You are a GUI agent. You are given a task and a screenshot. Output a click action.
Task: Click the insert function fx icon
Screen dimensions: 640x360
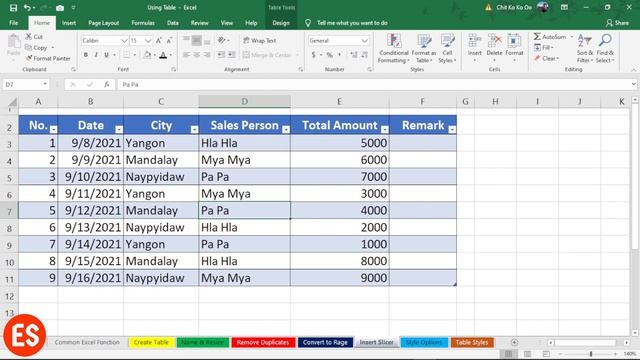click(107, 84)
